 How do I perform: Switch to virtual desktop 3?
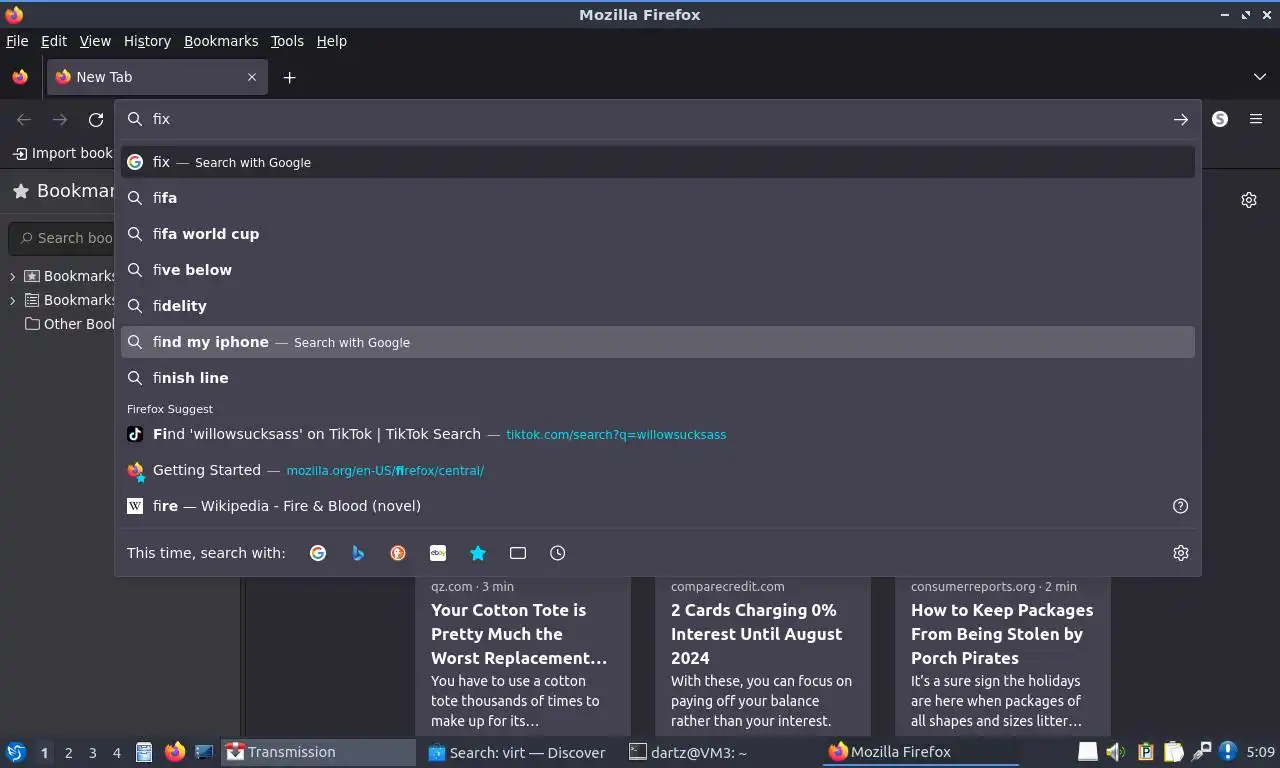(x=92, y=752)
